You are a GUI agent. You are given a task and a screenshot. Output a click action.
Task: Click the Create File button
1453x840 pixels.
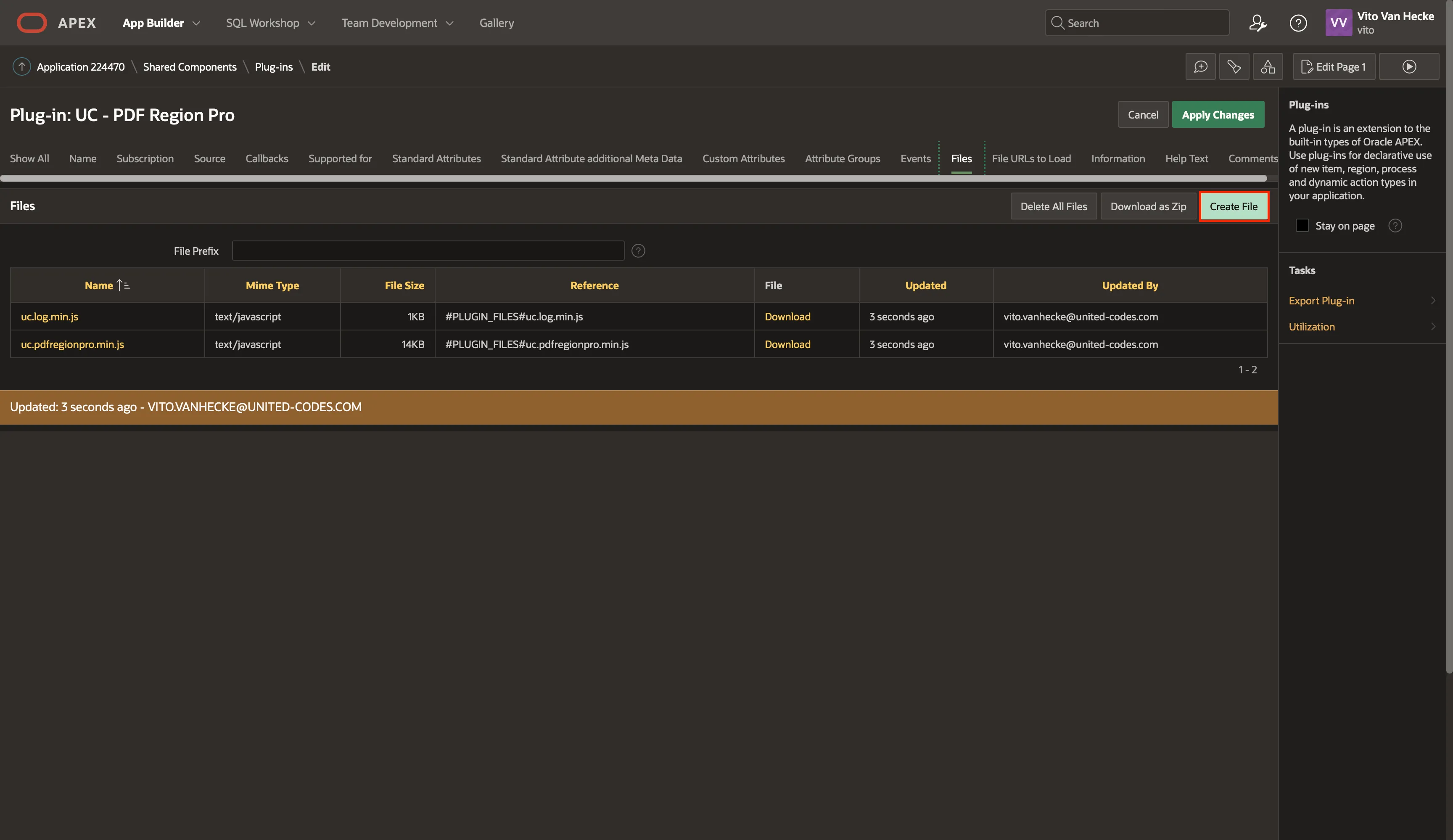pyautogui.click(x=1233, y=206)
